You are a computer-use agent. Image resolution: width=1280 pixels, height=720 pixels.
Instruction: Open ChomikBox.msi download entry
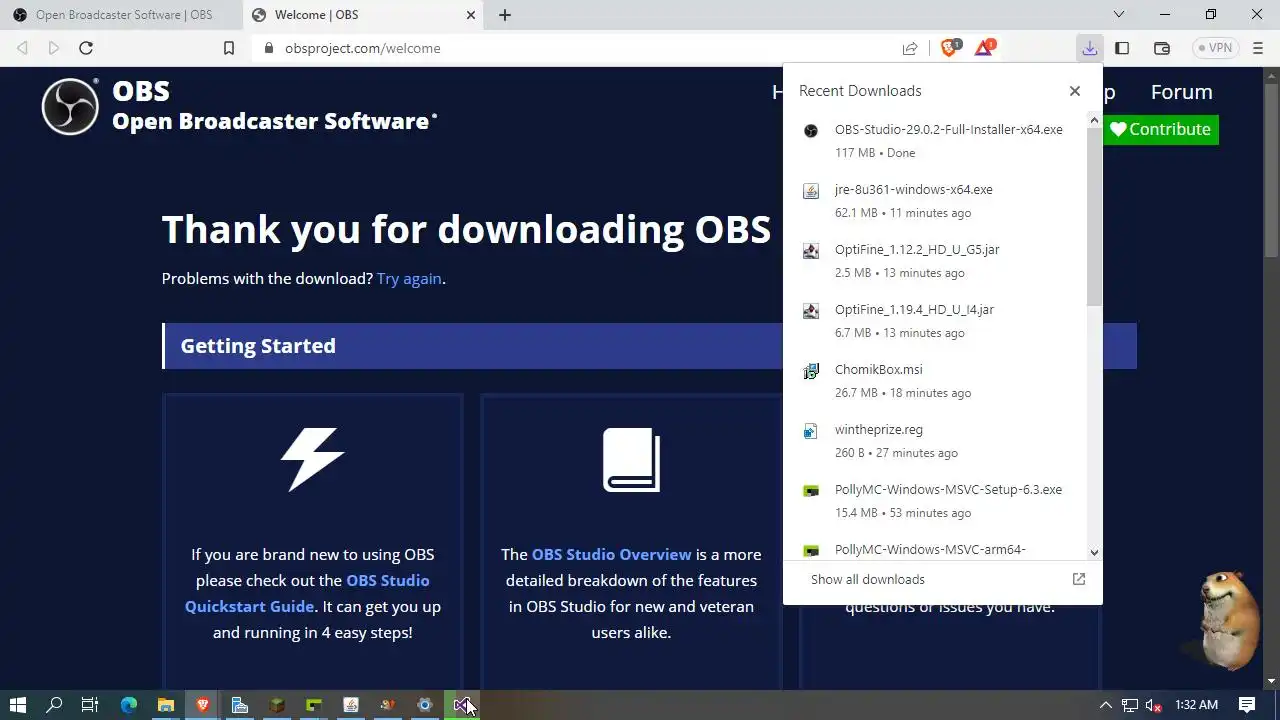click(935, 380)
